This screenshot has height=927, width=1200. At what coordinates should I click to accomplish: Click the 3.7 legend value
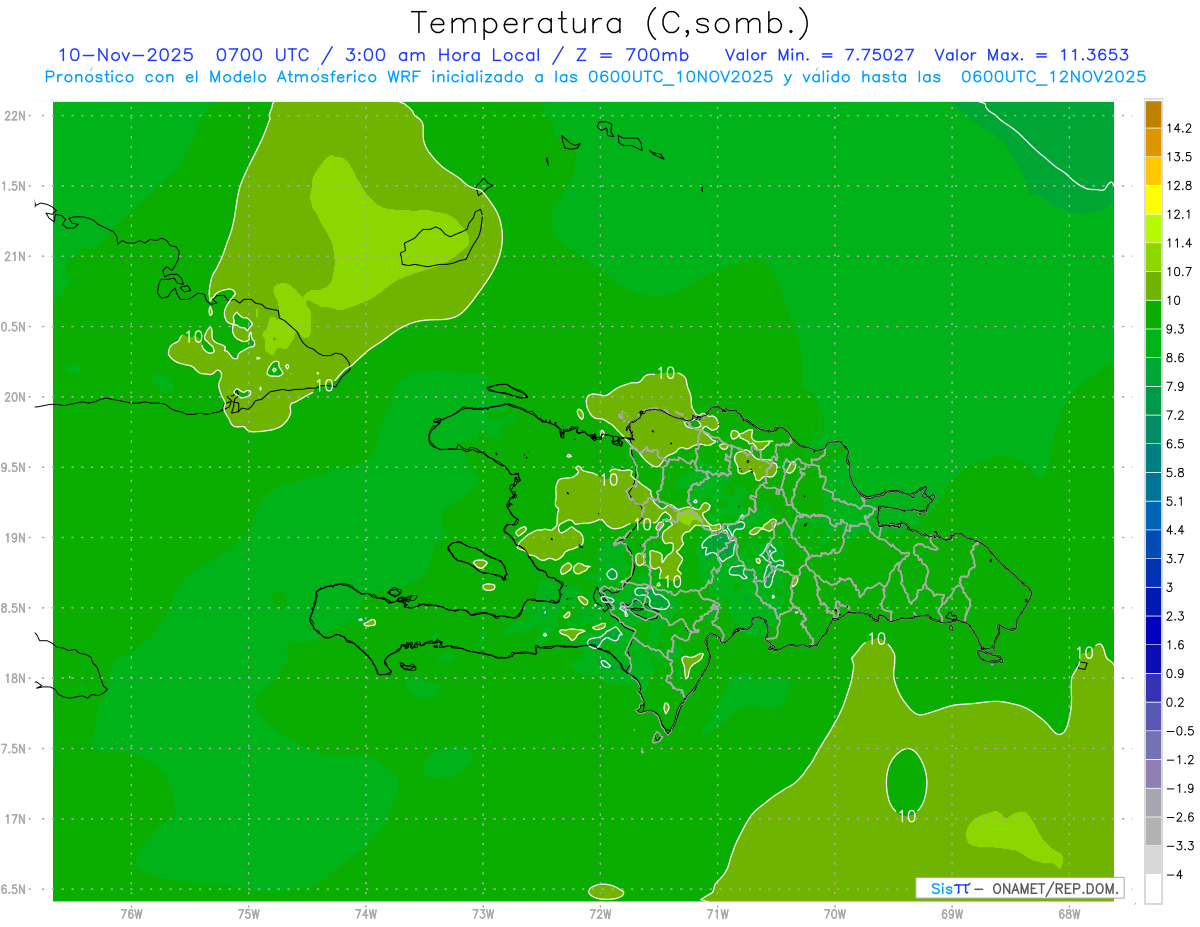1176,558
